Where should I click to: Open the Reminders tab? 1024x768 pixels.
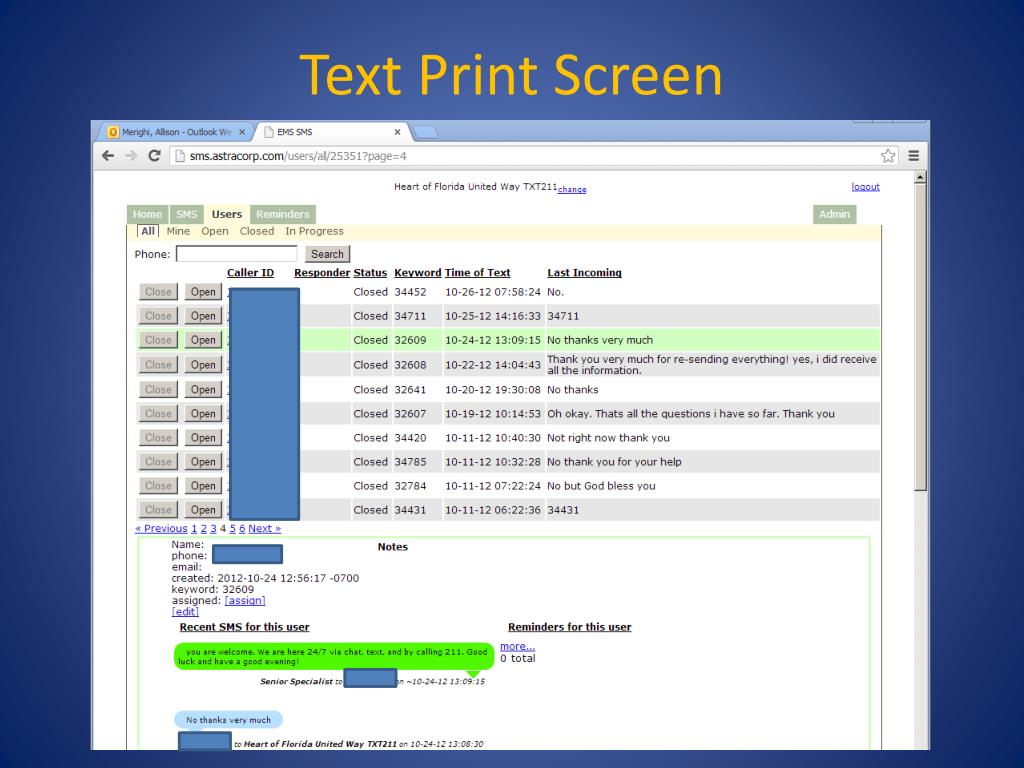click(x=282, y=214)
